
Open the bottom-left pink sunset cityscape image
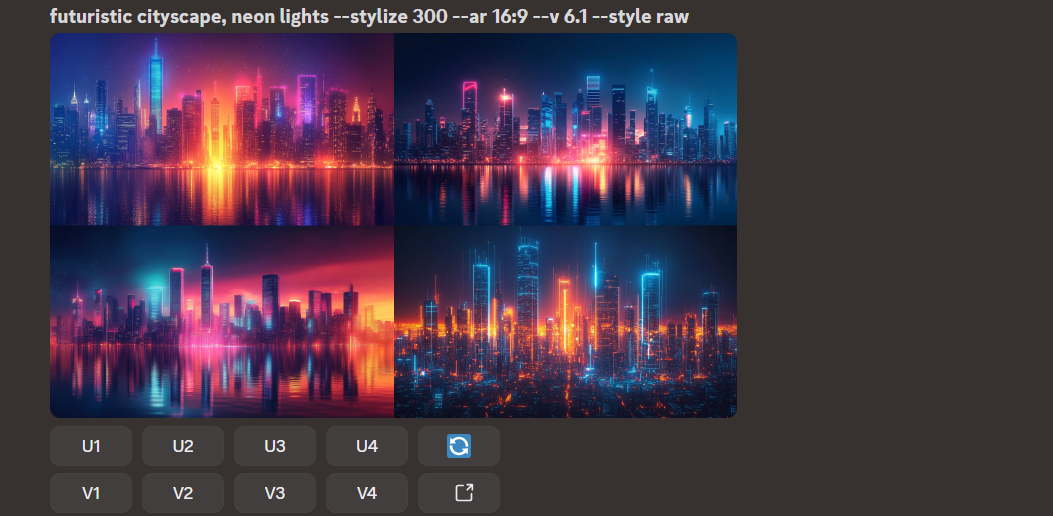[x=222, y=322]
